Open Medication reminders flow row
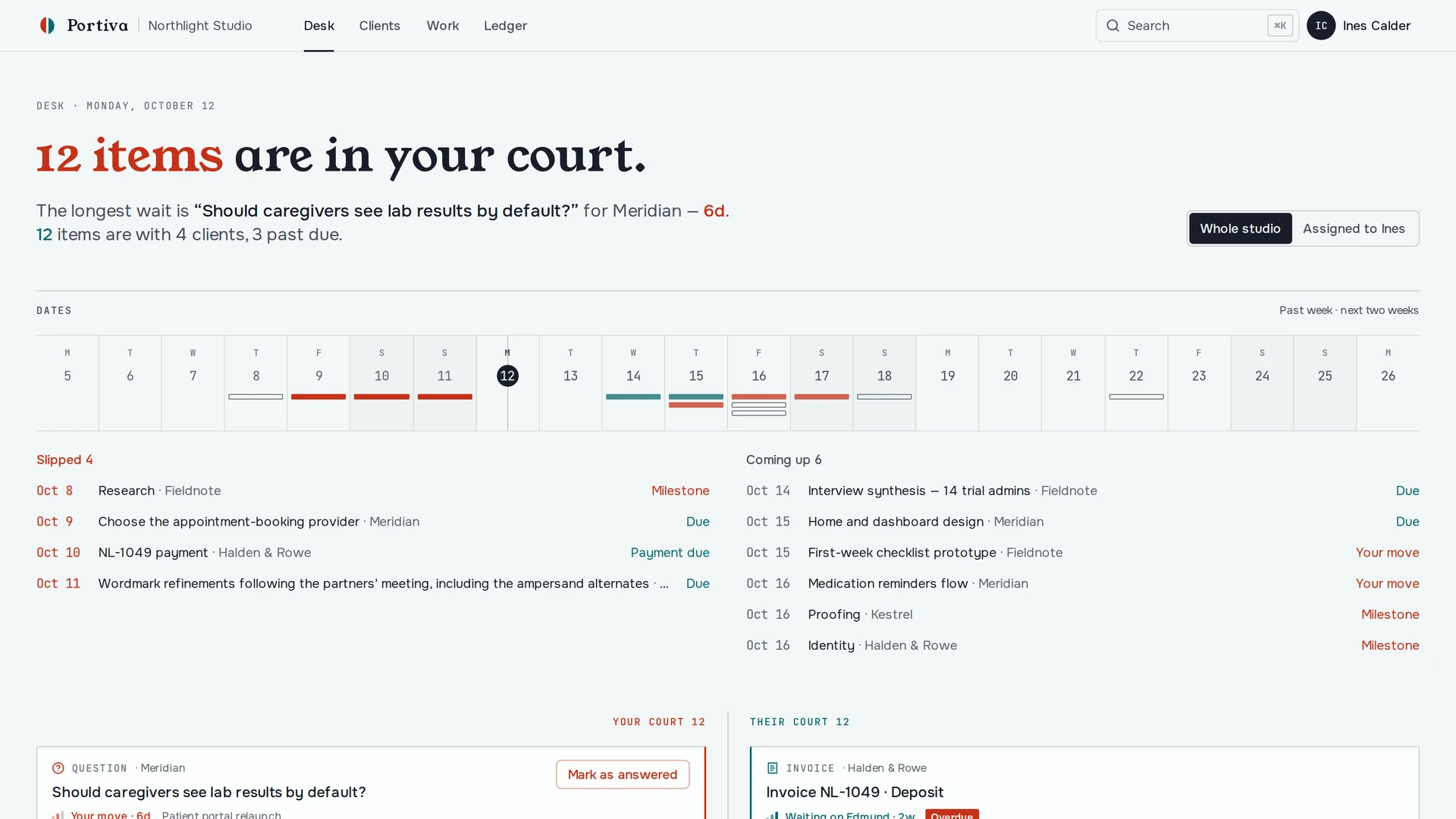Viewport: 1456px width, 819px height. (x=1083, y=583)
